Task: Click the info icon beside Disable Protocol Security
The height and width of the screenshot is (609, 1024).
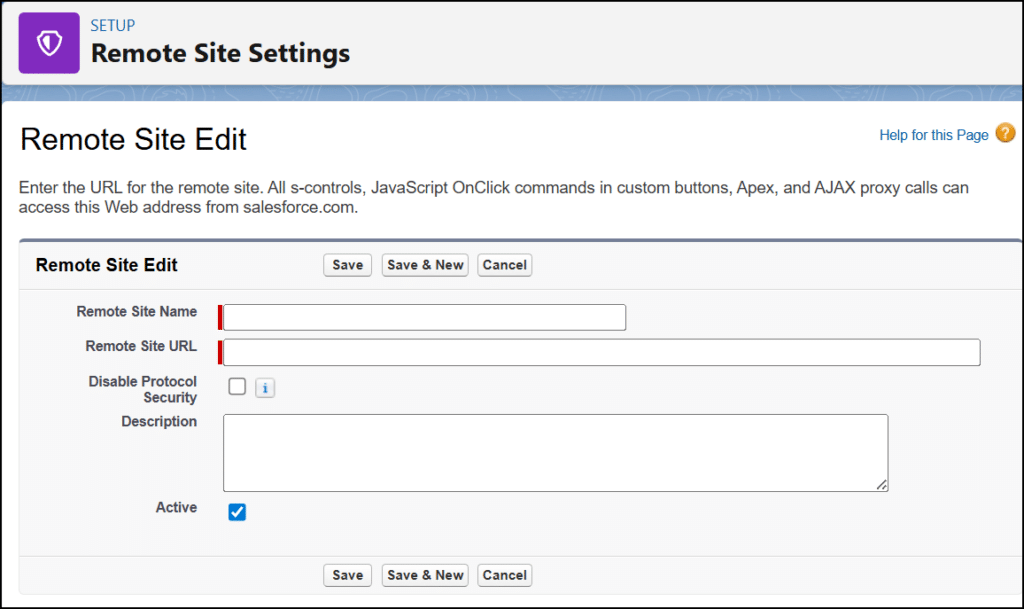Action: pos(265,388)
